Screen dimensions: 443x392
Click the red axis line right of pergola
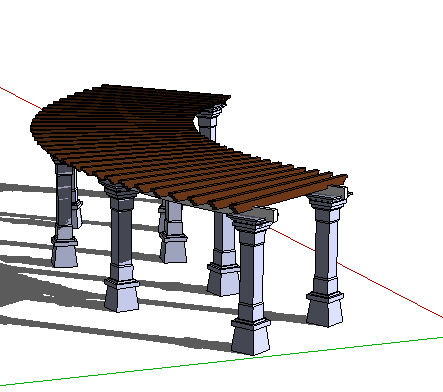pyautogui.click(x=357, y=273)
